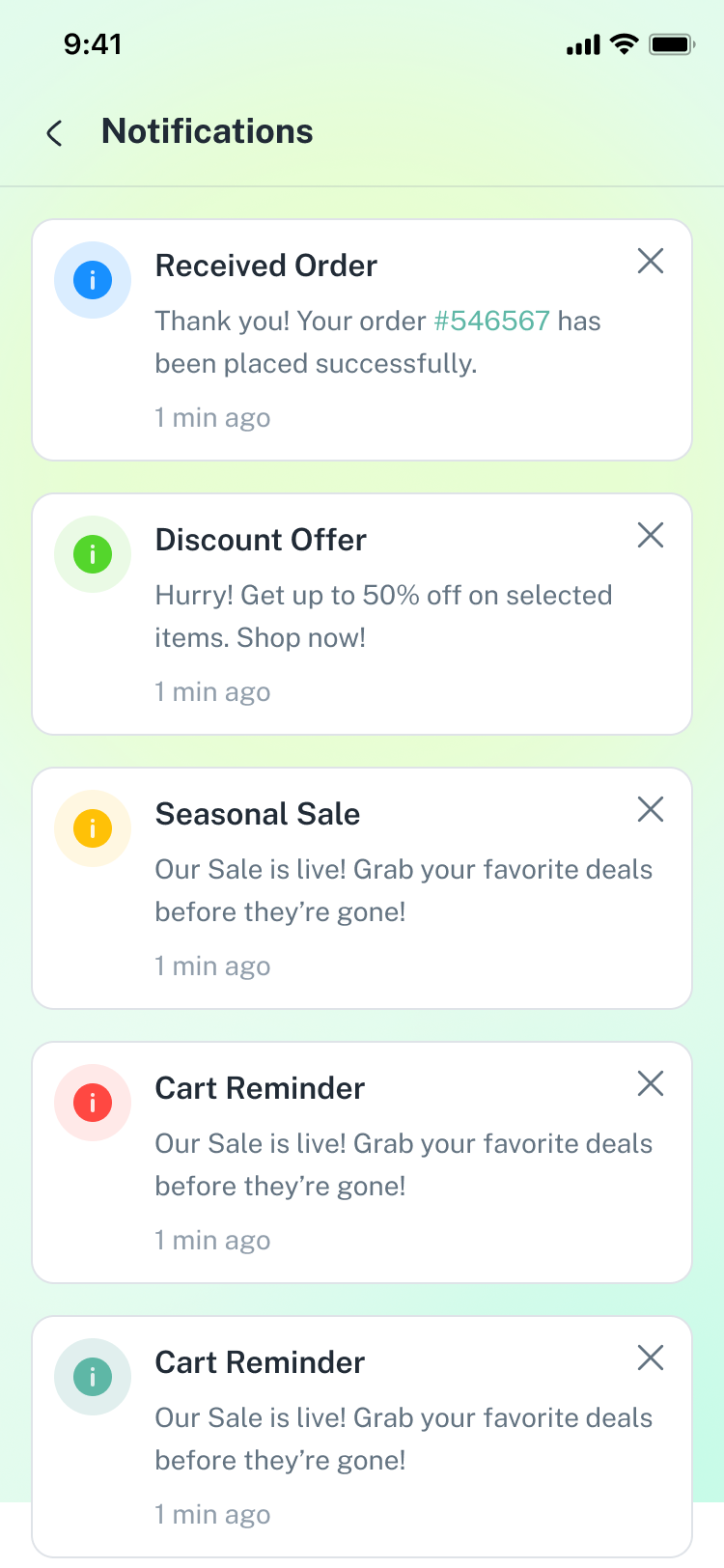Open the Received Order notification title
724x1568 pixels.
point(265,266)
